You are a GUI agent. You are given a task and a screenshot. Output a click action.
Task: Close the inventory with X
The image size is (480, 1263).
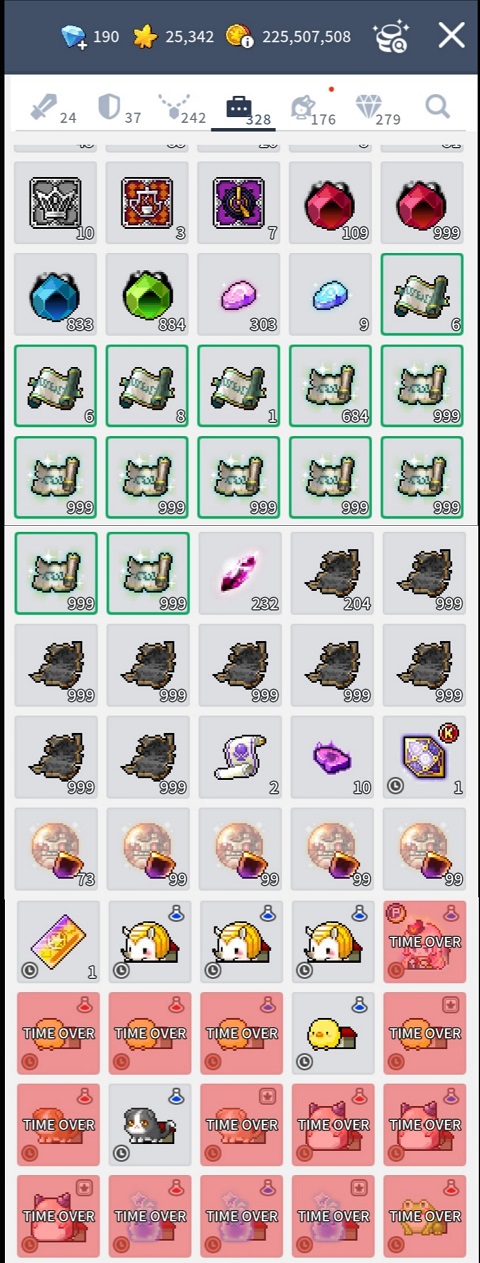451,36
